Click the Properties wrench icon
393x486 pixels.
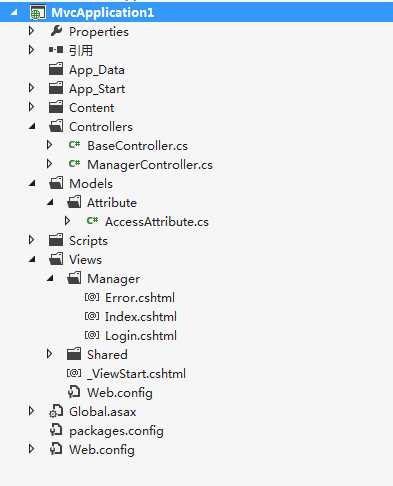tap(56, 31)
